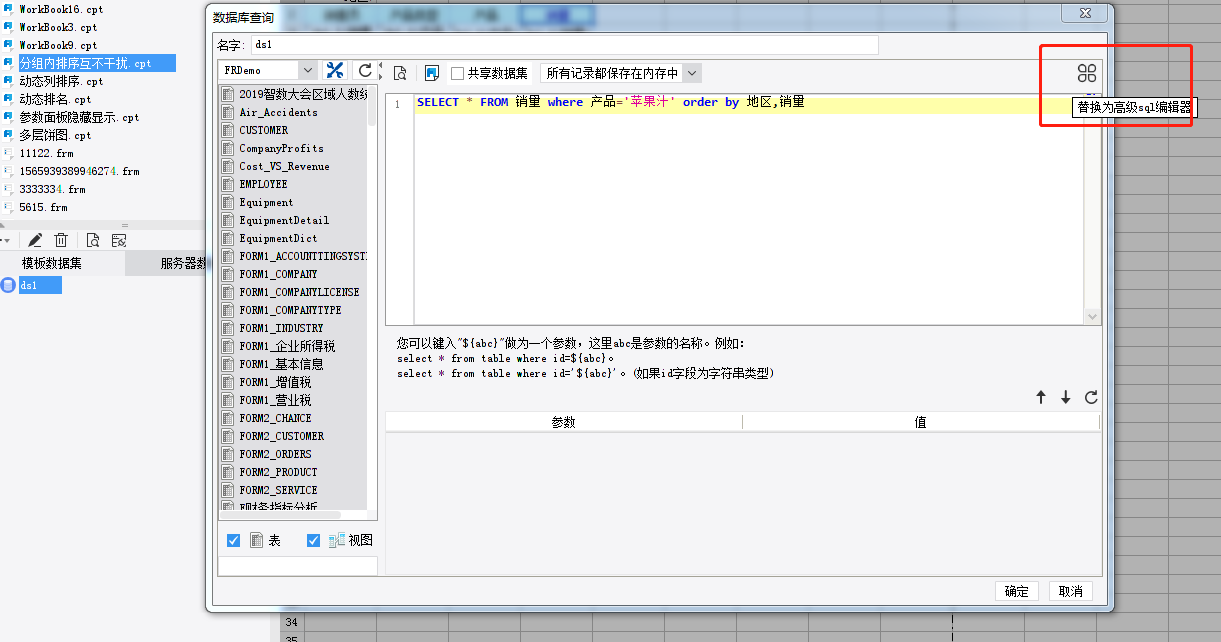Select the FORM1_COMPANY table
Screen dimensions: 1221x642
(x=278, y=274)
